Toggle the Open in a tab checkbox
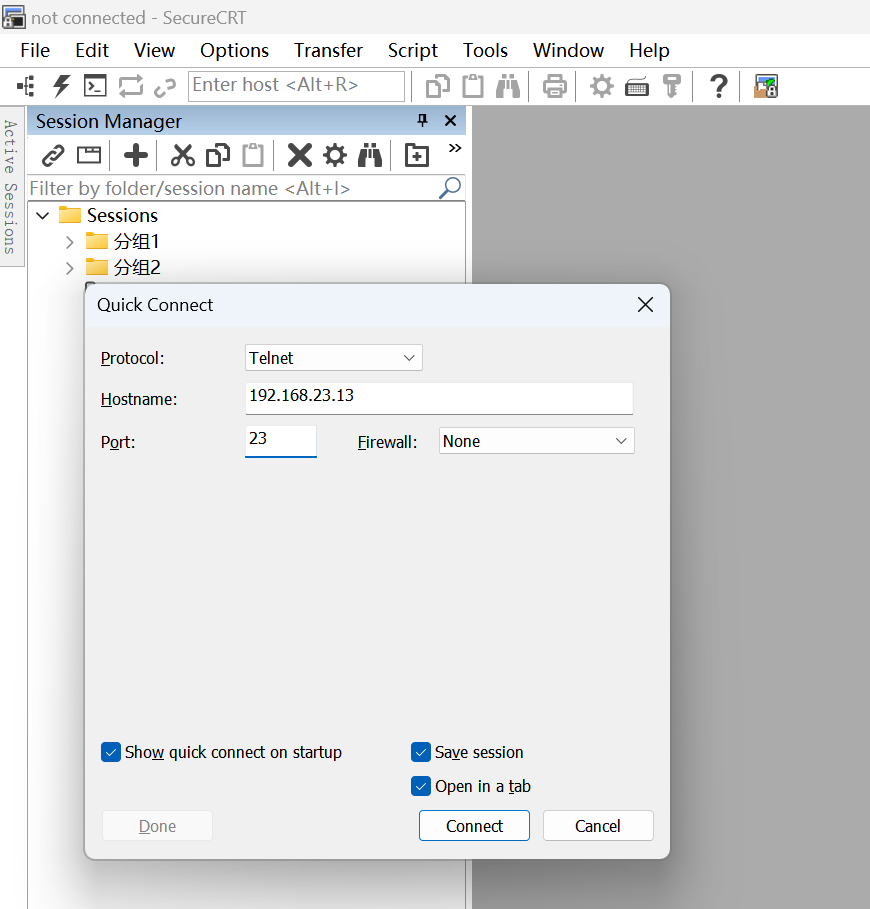This screenshot has width=870, height=909. (421, 786)
